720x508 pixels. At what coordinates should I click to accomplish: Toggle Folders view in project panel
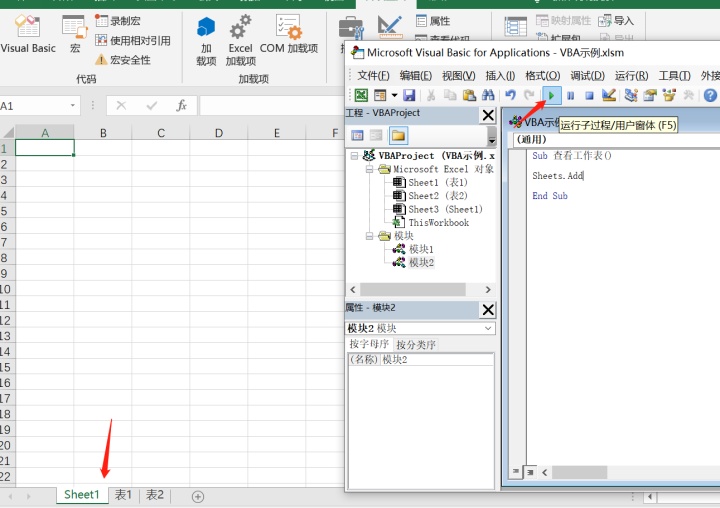(x=398, y=135)
